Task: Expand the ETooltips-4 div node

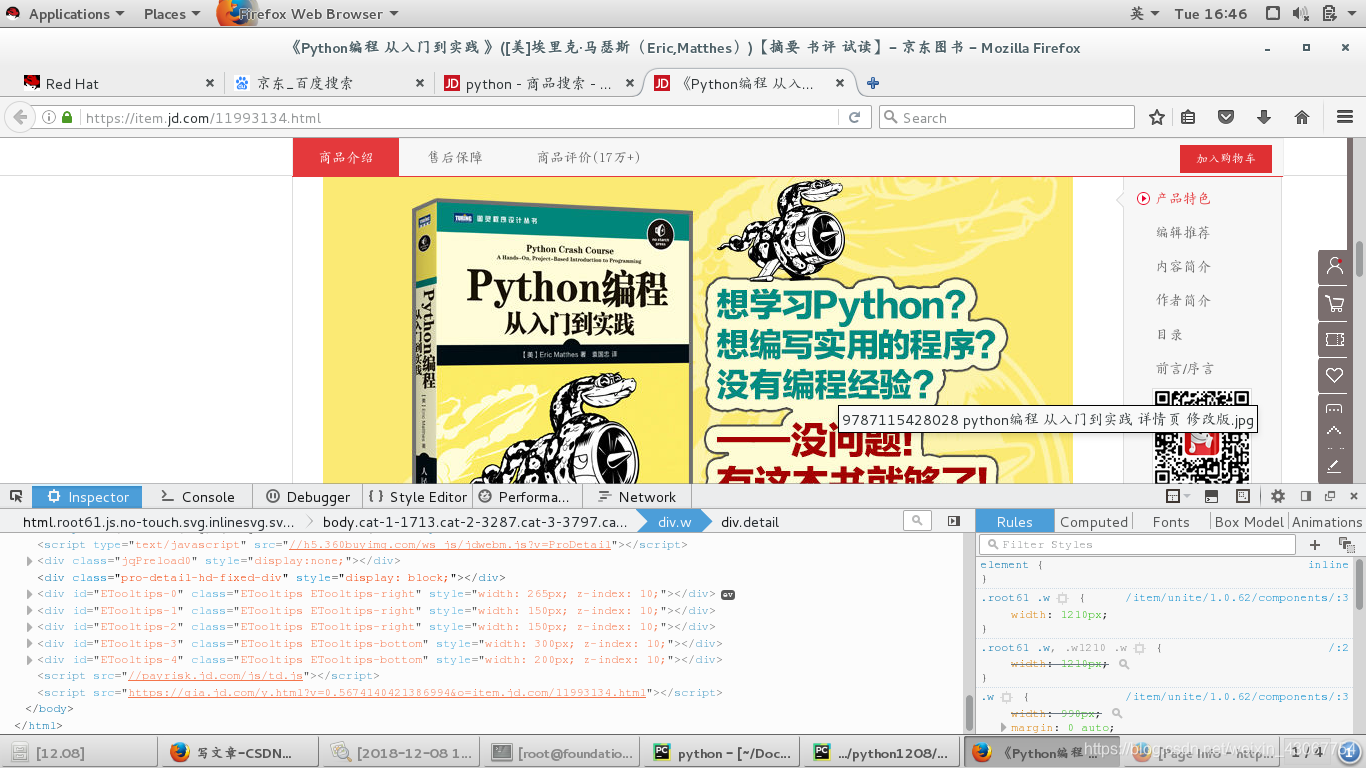Action: [x=29, y=660]
